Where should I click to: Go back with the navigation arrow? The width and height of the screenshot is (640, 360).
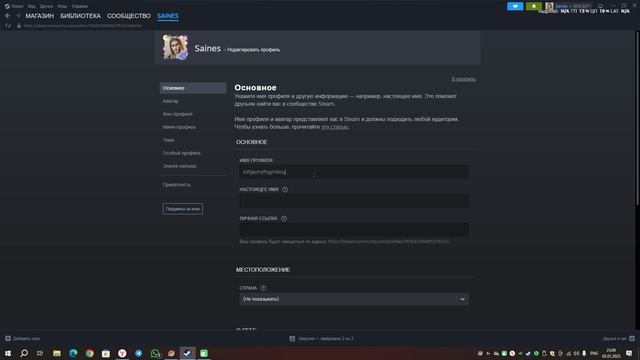click(8, 16)
